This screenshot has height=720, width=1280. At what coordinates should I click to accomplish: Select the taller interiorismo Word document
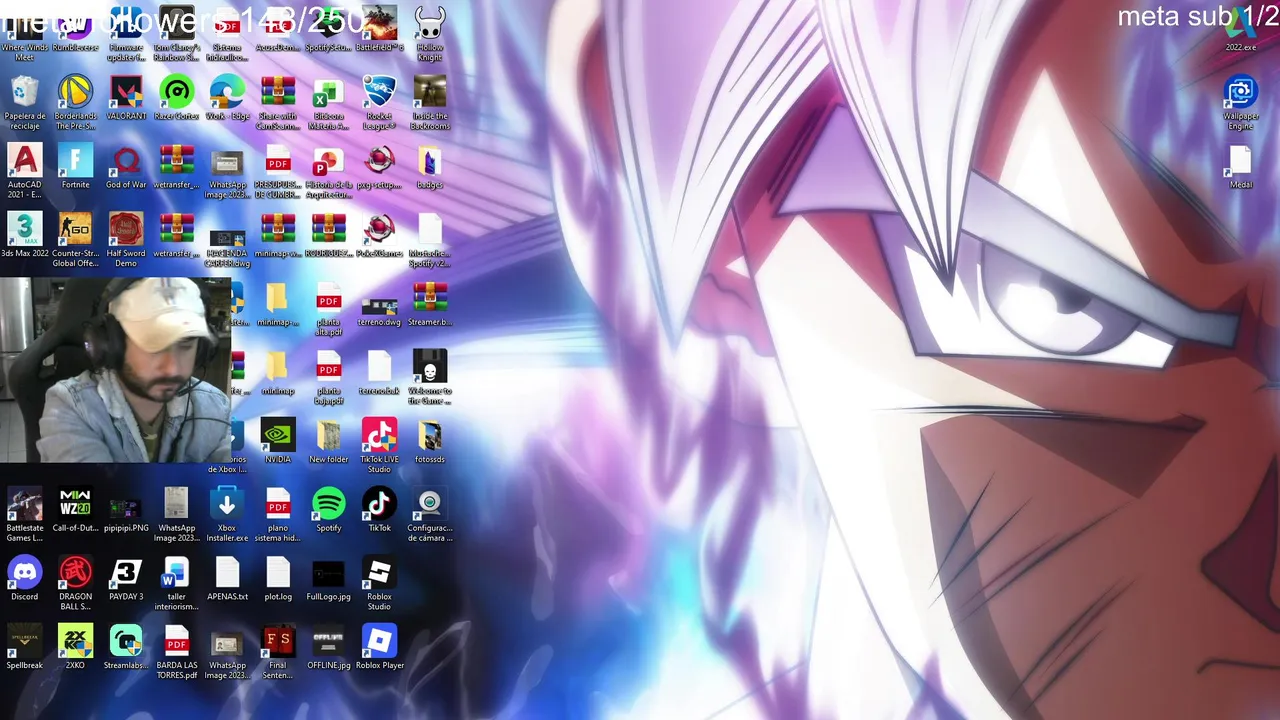click(177, 583)
